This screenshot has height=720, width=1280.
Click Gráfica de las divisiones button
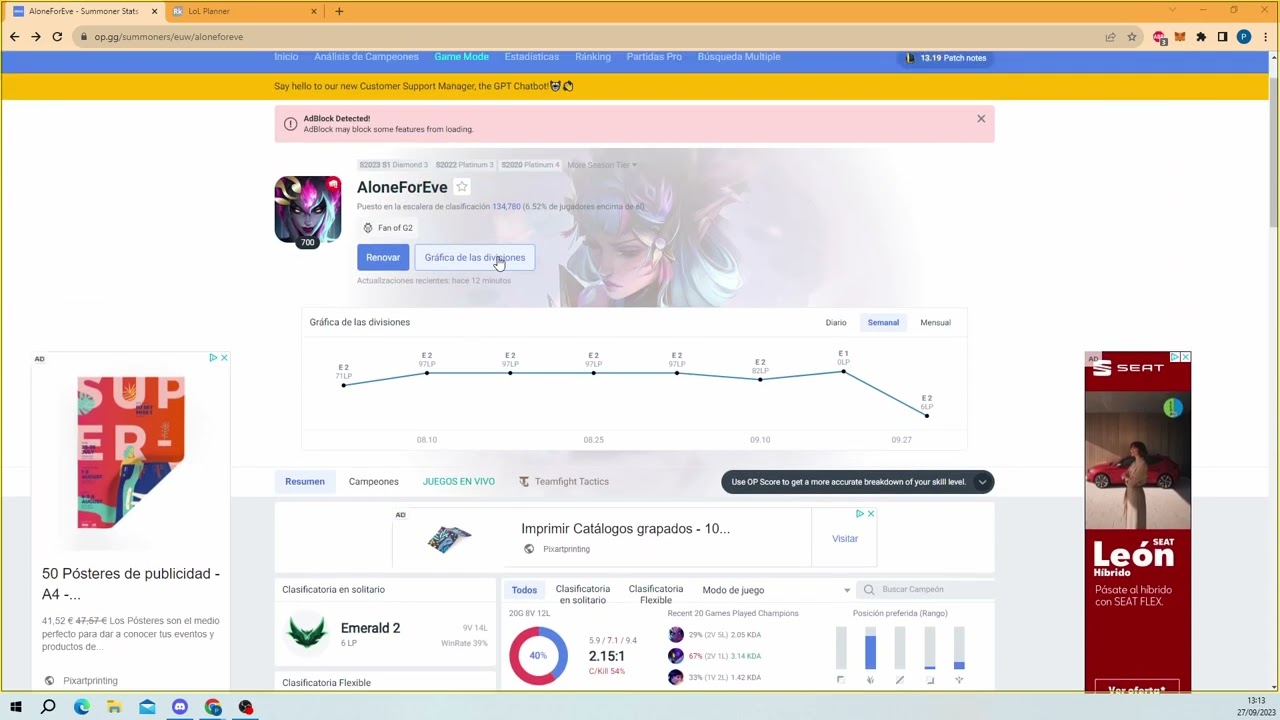[x=475, y=258]
